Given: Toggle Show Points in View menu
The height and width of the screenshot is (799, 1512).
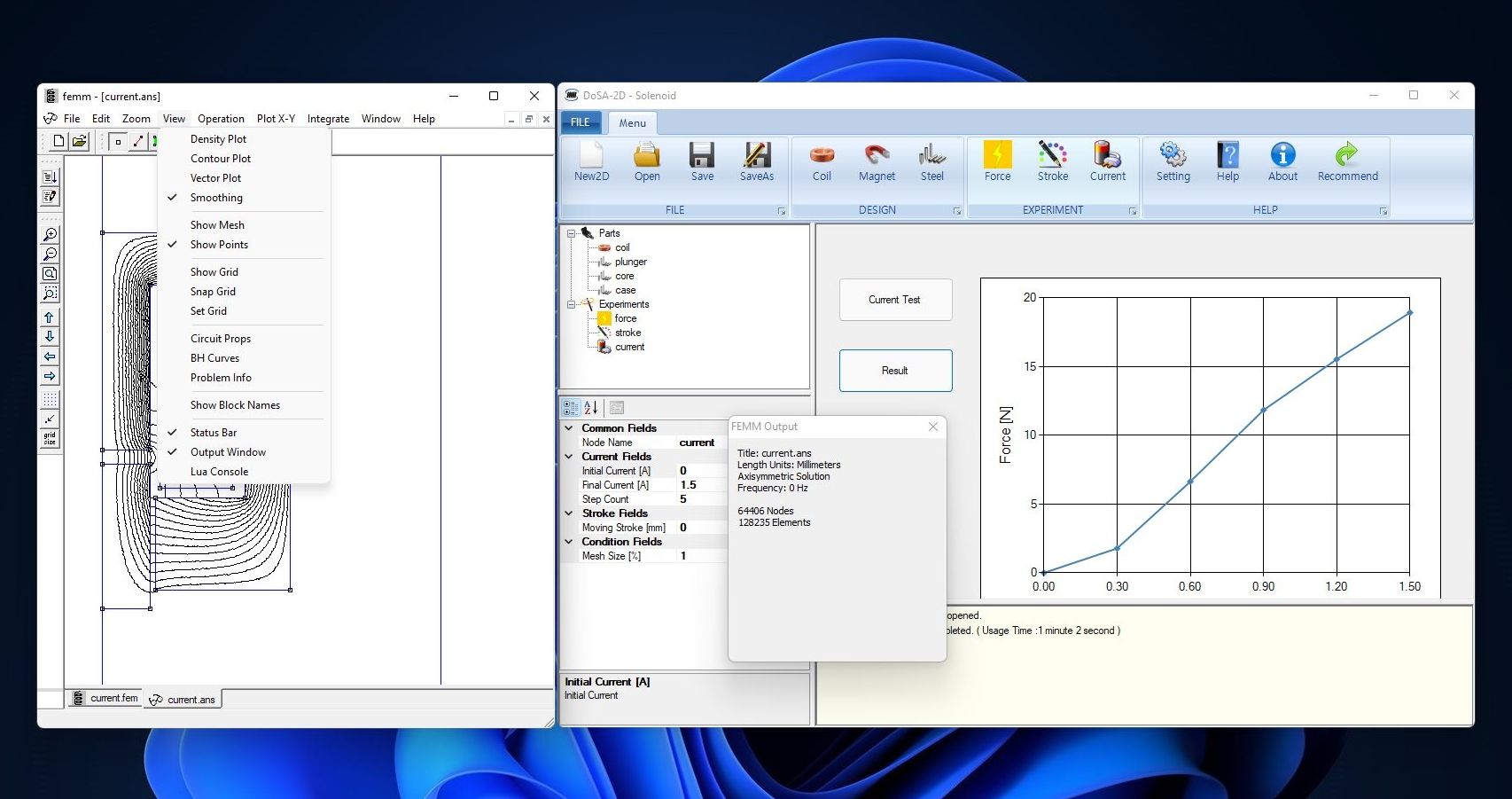Looking at the screenshot, I should pyautogui.click(x=244, y=245).
